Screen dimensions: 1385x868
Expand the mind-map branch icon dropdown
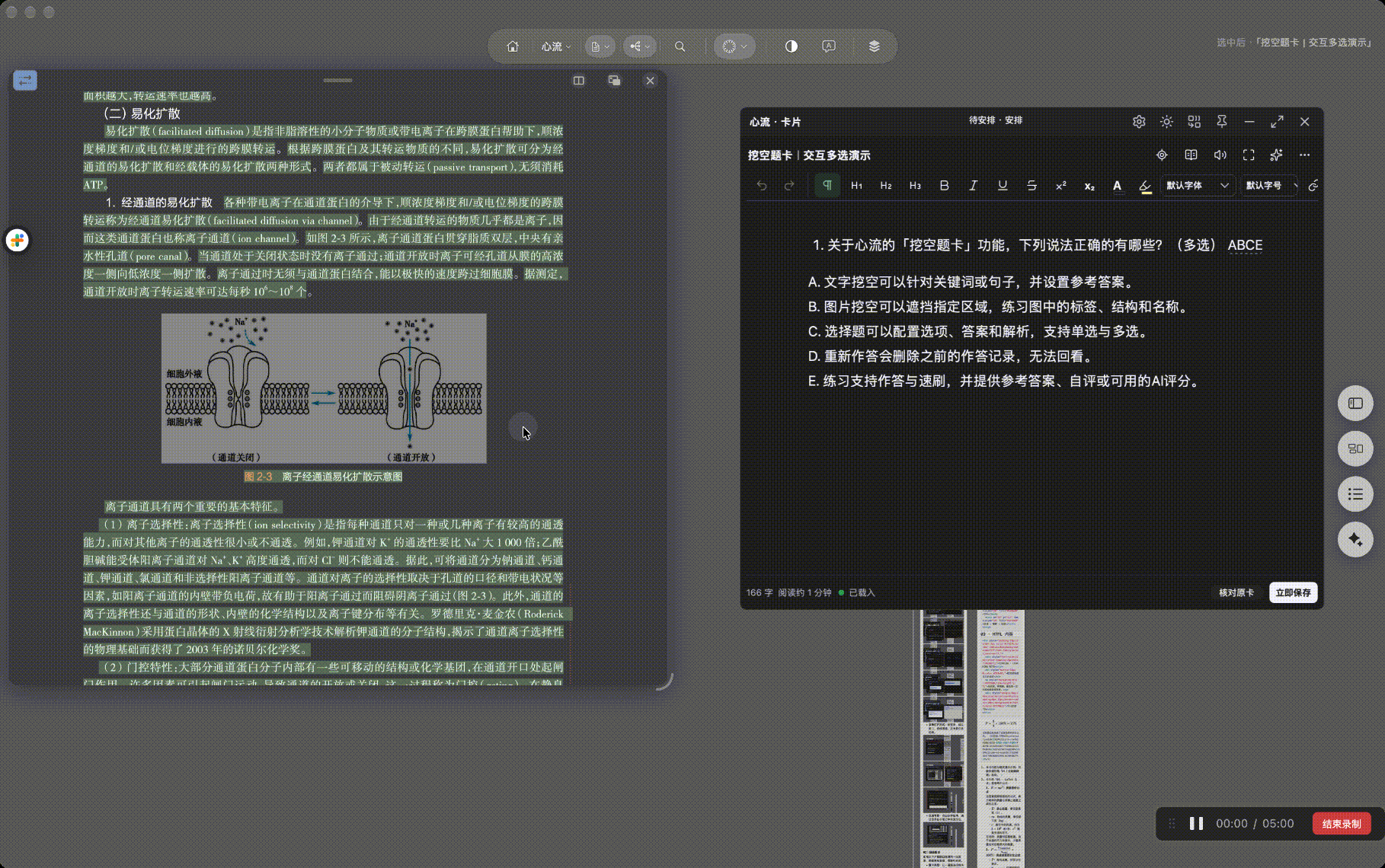click(x=640, y=46)
